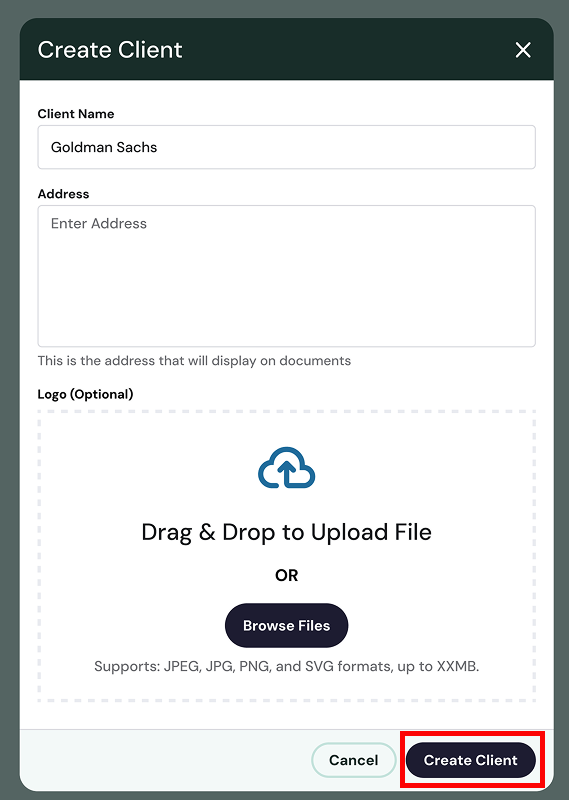This screenshot has width=569, height=800.
Task: Close the Create Client dialog with X
Action: click(x=523, y=50)
